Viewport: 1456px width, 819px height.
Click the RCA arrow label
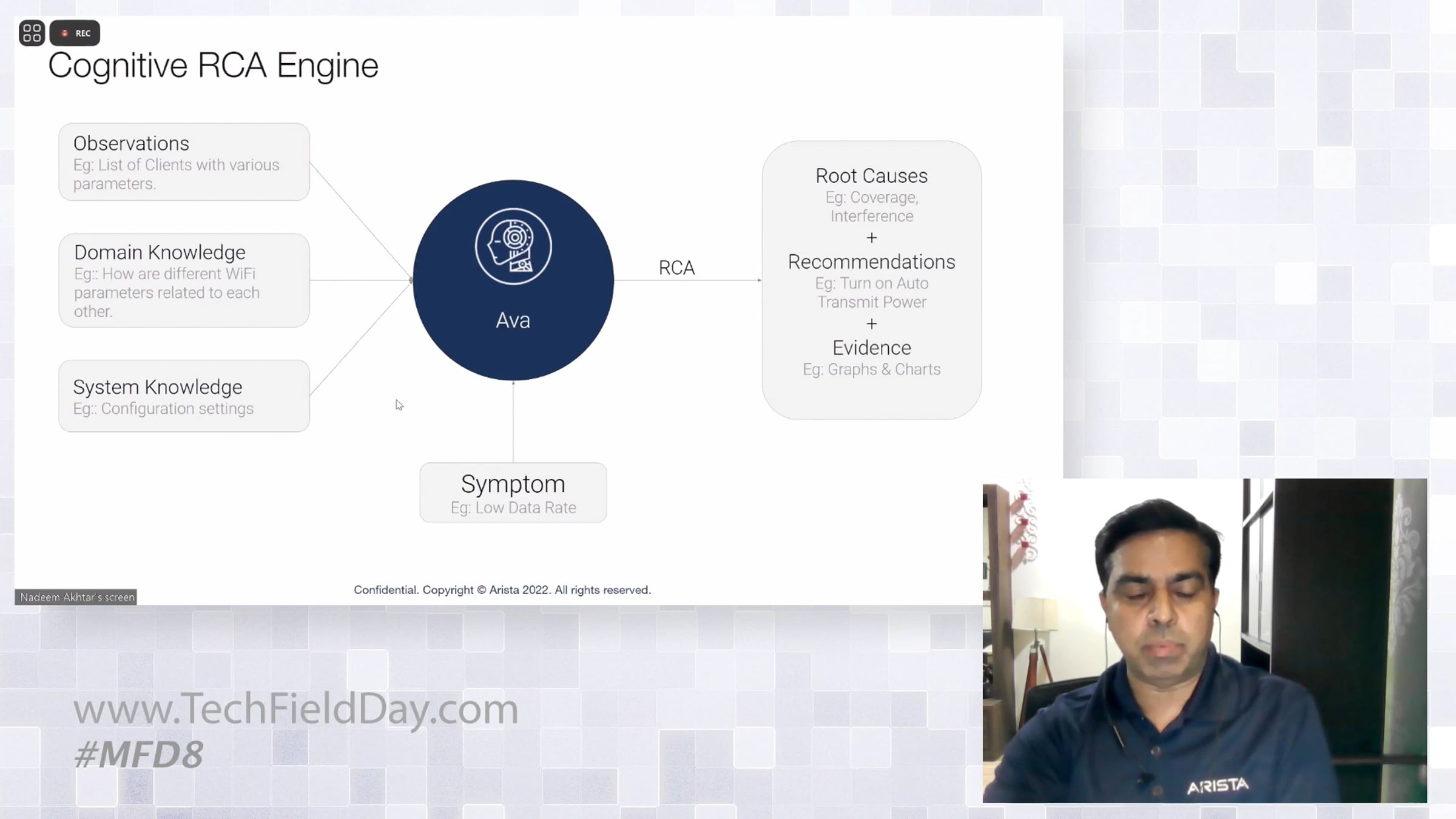(x=676, y=268)
